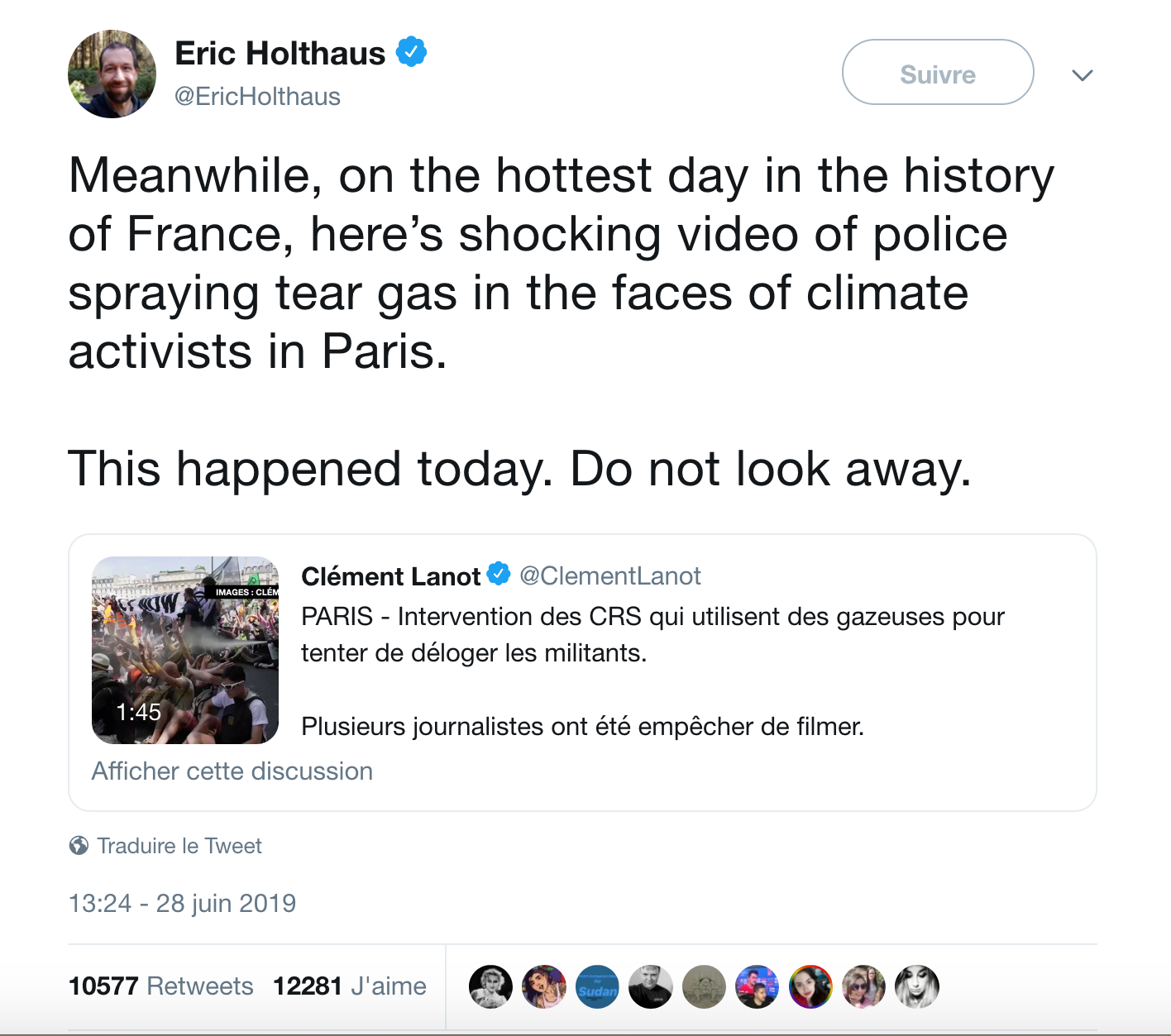Click the globe icon beside Traduire le Tweet
This screenshot has height=1036, width=1171.
click(x=79, y=845)
